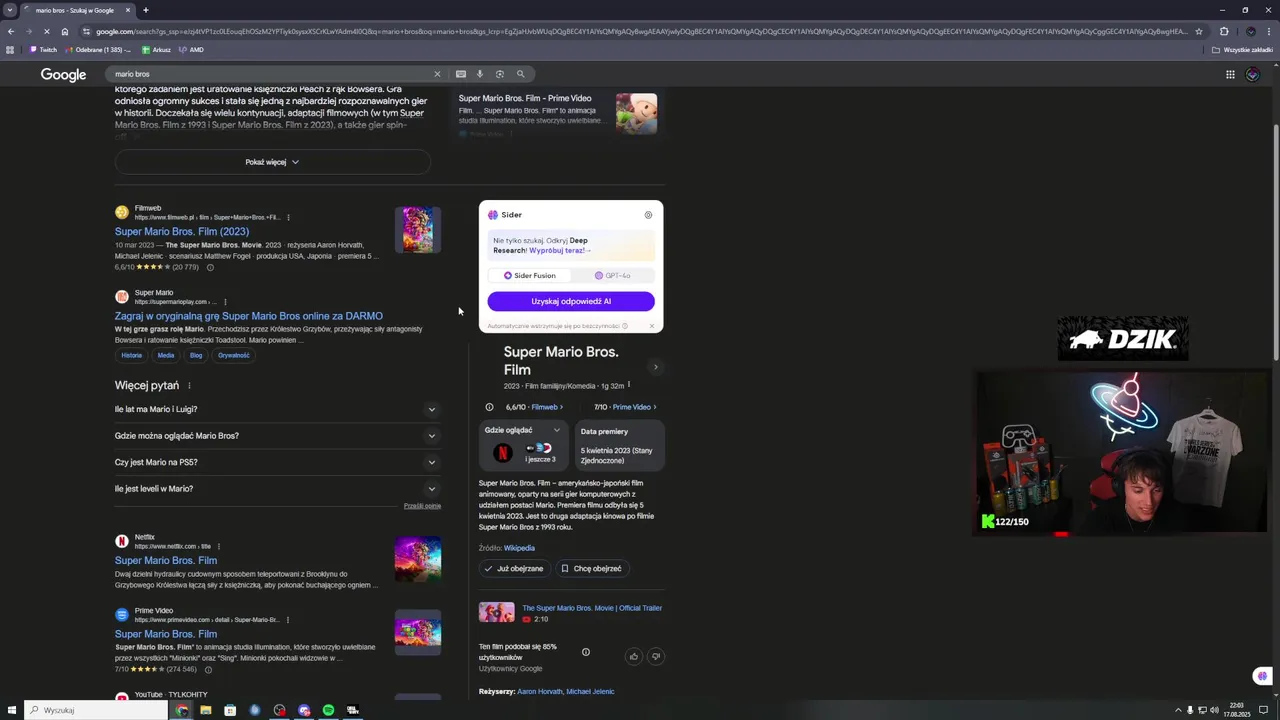Click Uzyskaj odpowiedź AI button
Viewport: 1280px width, 720px height.
click(571, 301)
